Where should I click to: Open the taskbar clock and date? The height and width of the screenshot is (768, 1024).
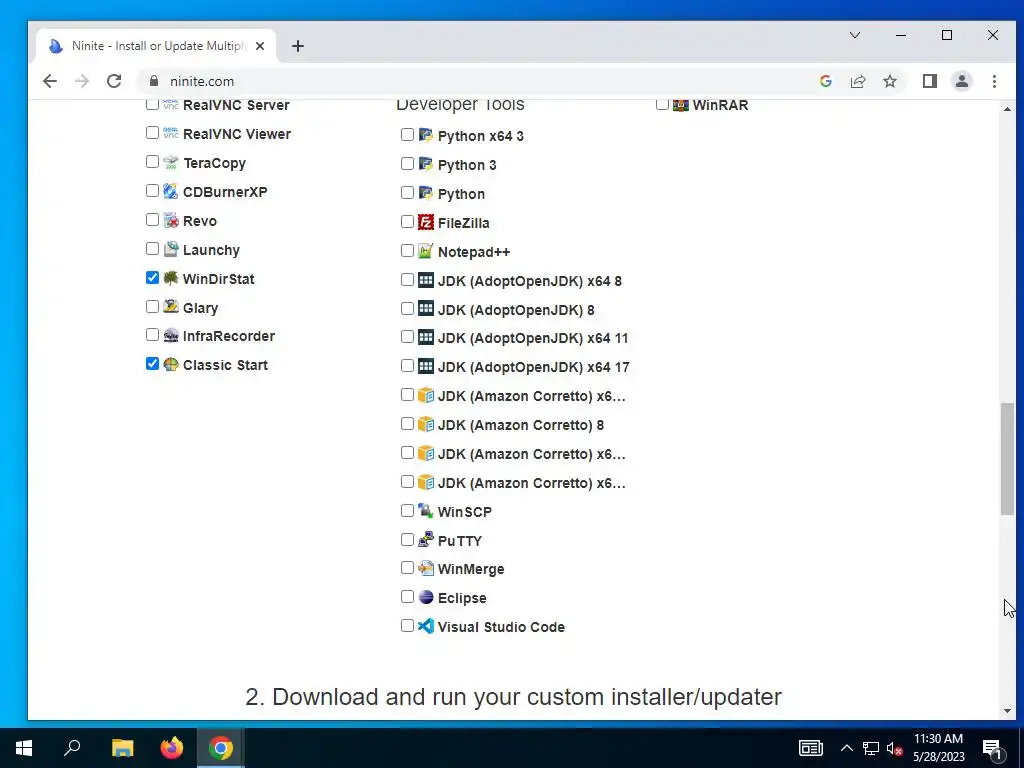pos(938,748)
